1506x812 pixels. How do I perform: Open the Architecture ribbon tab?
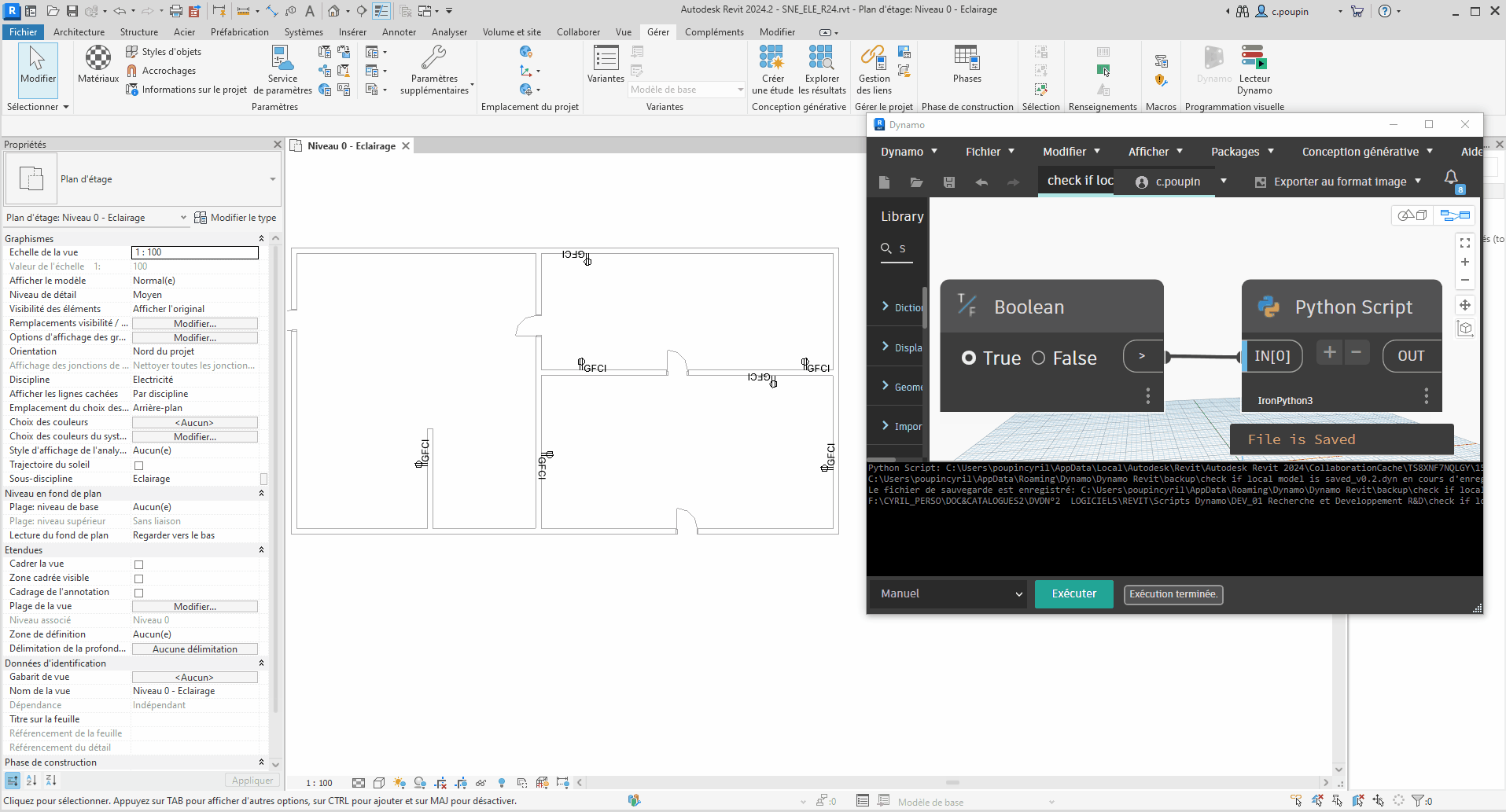coord(79,32)
